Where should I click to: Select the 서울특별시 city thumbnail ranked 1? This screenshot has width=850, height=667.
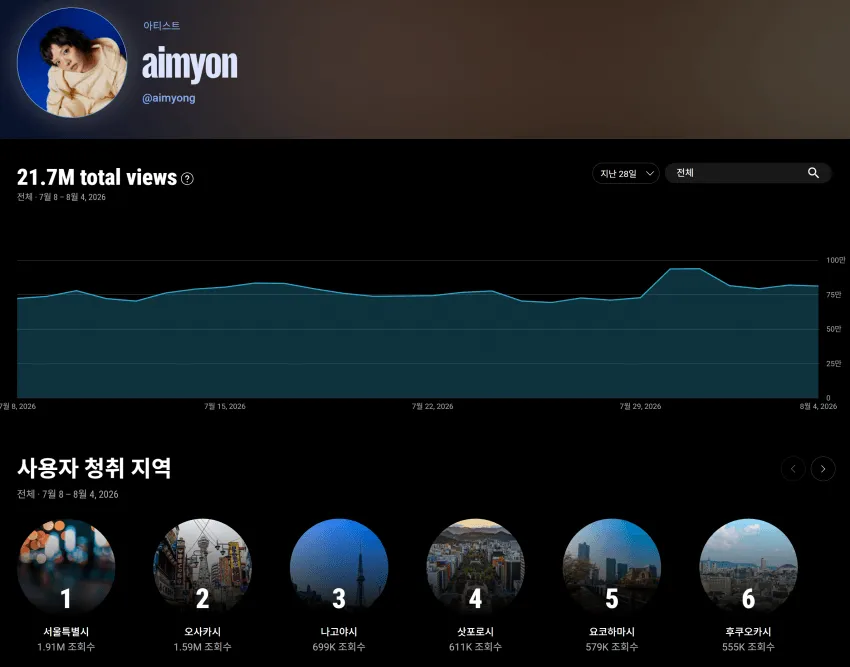[66, 567]
